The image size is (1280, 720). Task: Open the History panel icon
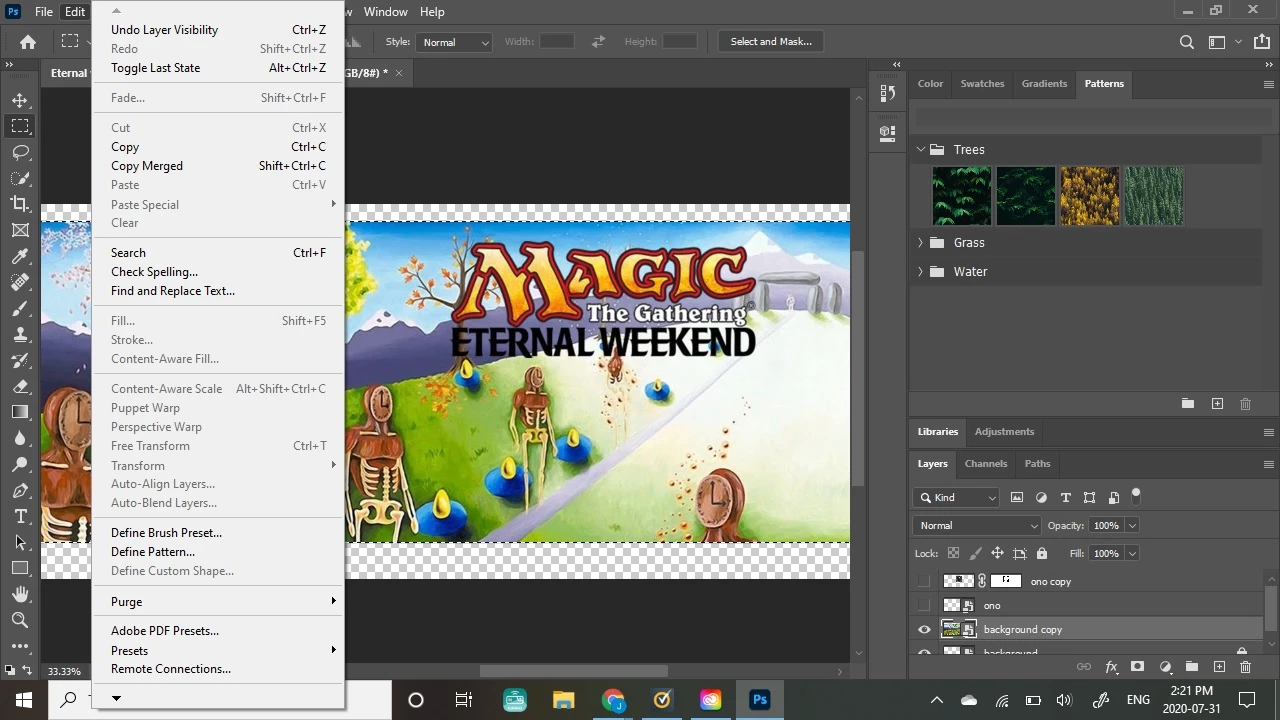click(887, 93)
